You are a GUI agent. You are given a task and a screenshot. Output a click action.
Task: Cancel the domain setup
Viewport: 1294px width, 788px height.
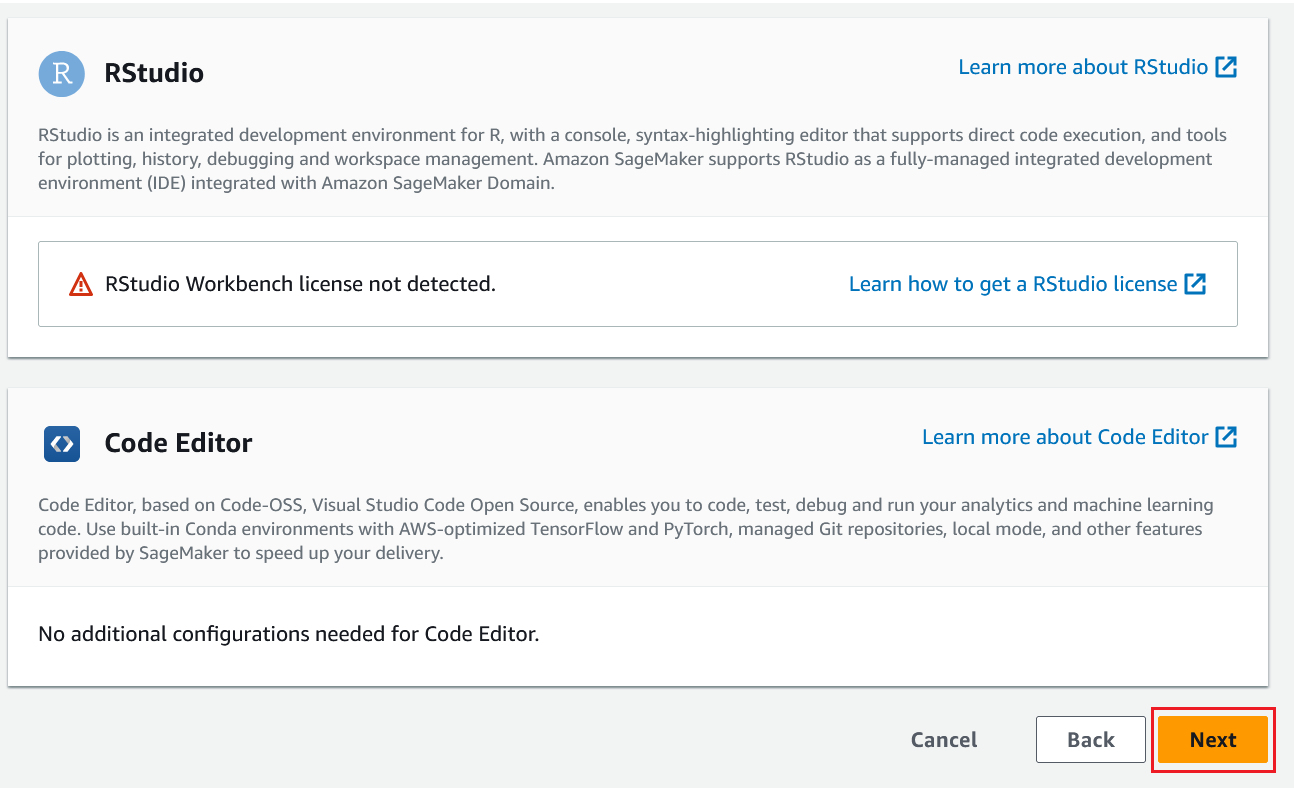(944, 740)
